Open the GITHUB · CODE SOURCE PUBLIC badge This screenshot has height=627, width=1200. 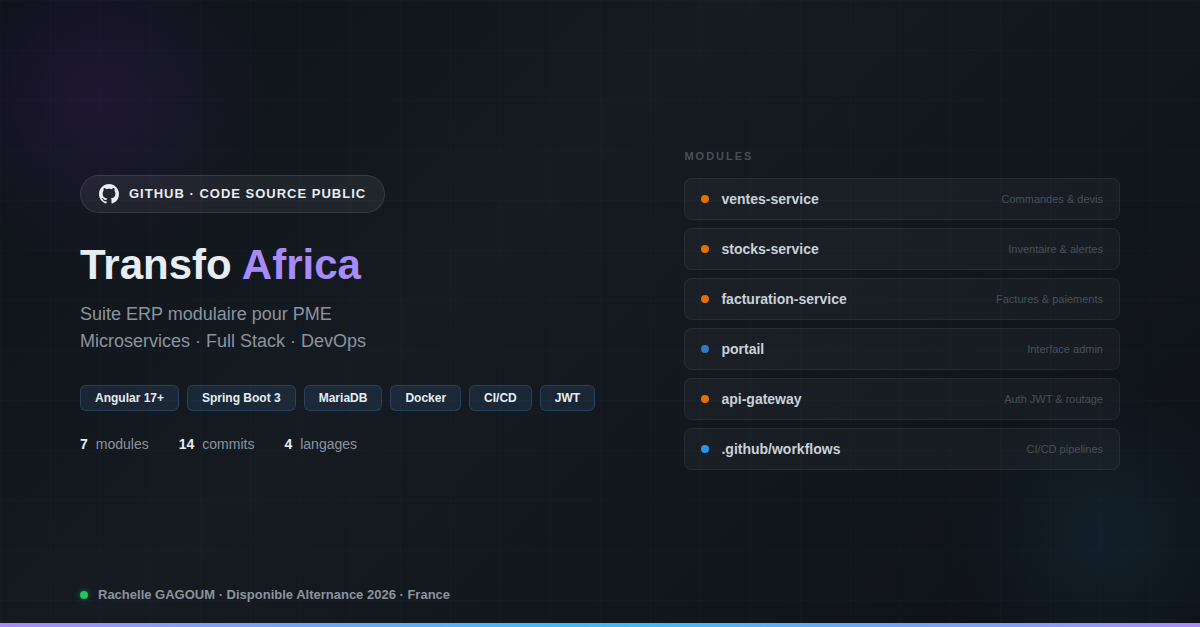[232, 194]
